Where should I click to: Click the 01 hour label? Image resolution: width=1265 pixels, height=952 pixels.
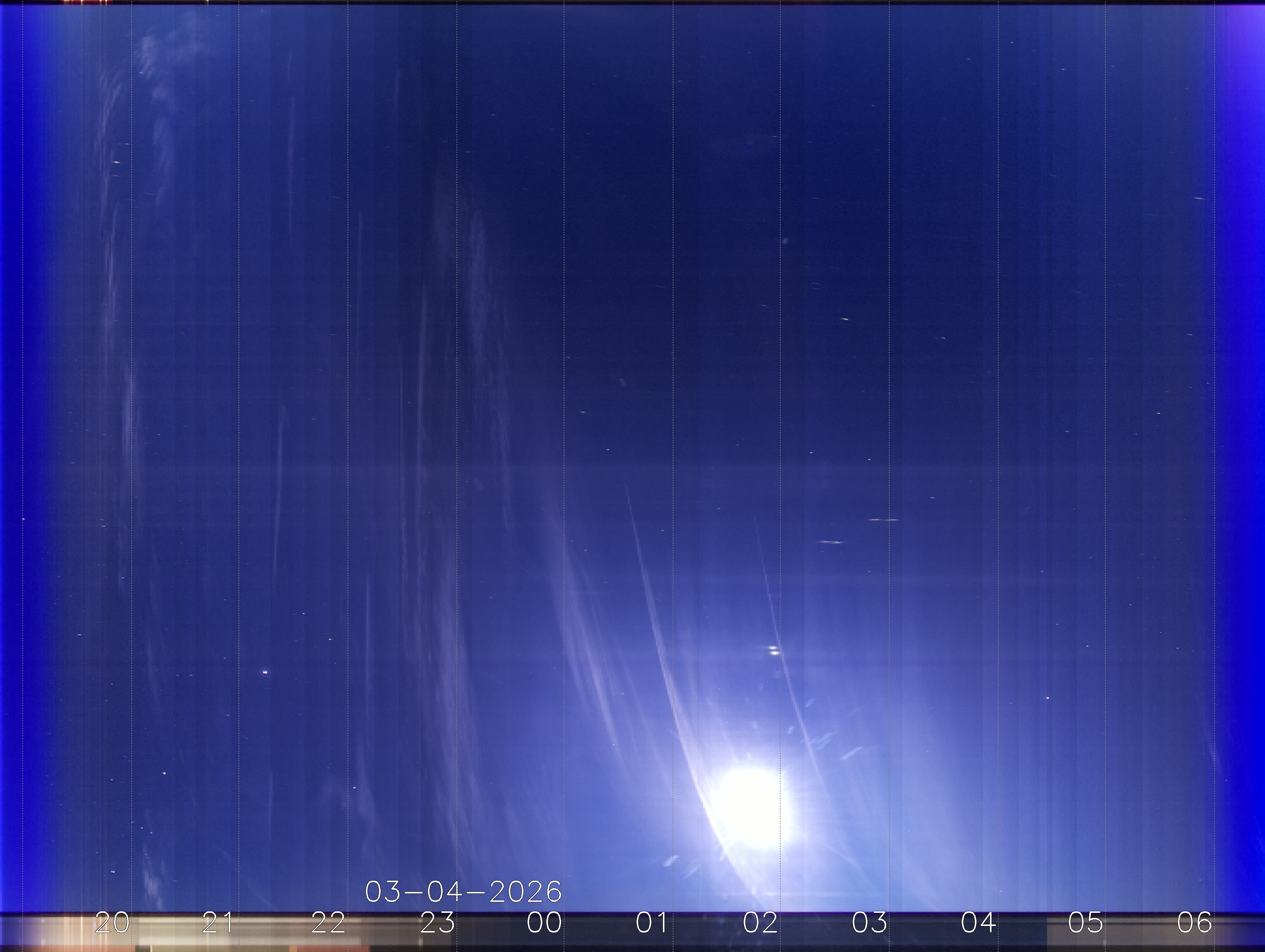coord(652,922)
